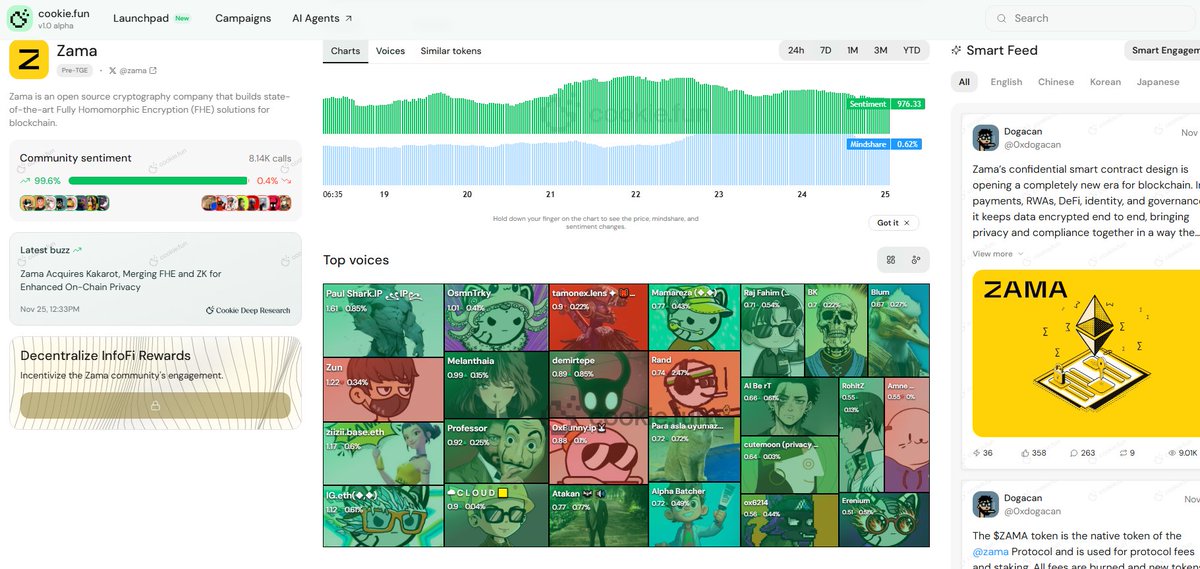Open the Smart Engagement sort dropdown
Viewport: 1200px width, 569px height.
click(1162, 50)
